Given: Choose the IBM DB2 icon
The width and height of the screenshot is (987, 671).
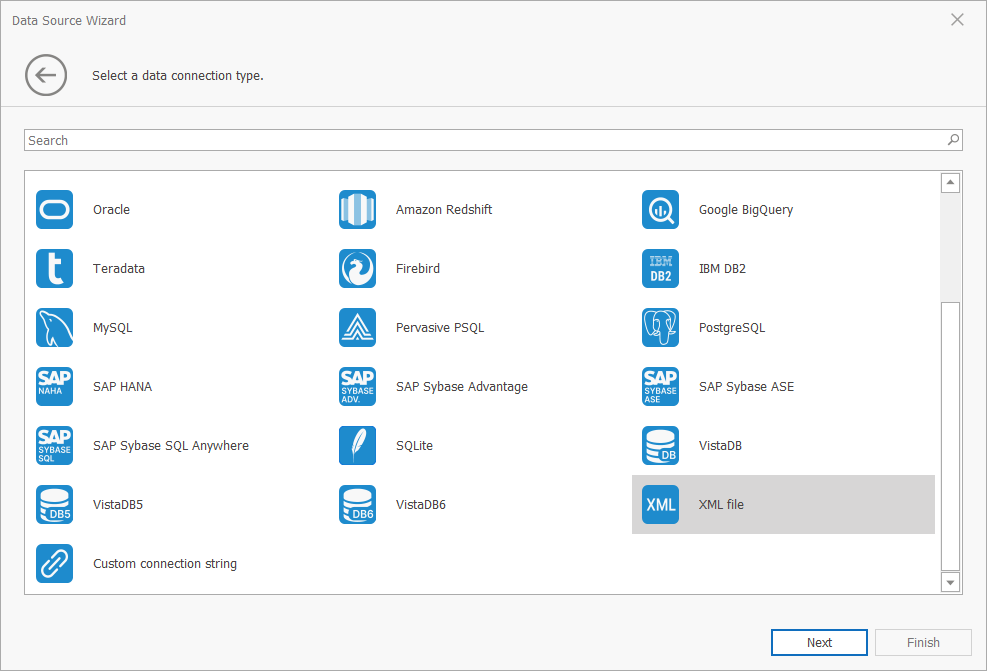Looking at the screenshot, I should [660, 269].
